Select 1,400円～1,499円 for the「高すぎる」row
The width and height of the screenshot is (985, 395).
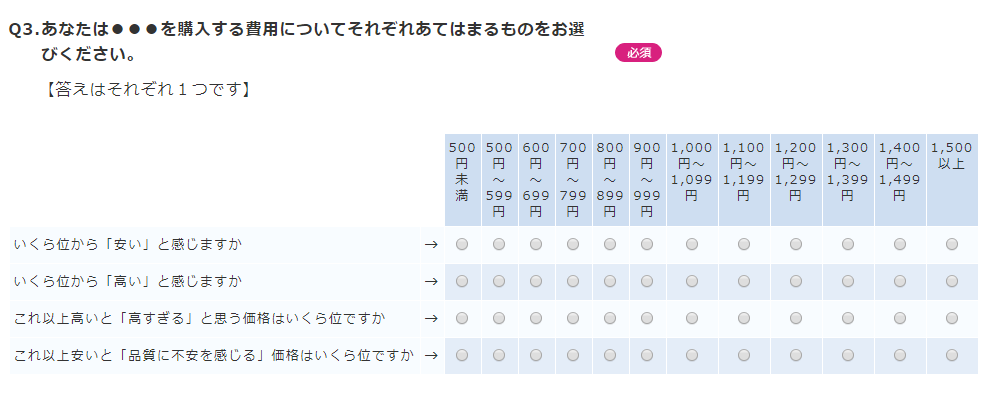click(900, 318)
